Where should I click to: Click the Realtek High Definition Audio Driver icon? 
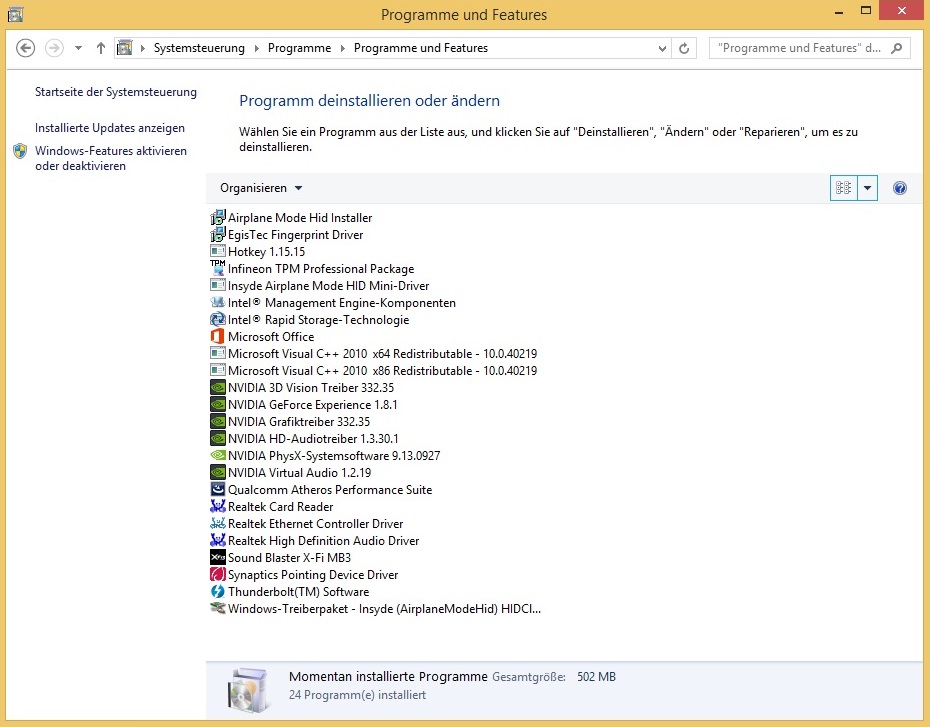click(x=218, y=541)
